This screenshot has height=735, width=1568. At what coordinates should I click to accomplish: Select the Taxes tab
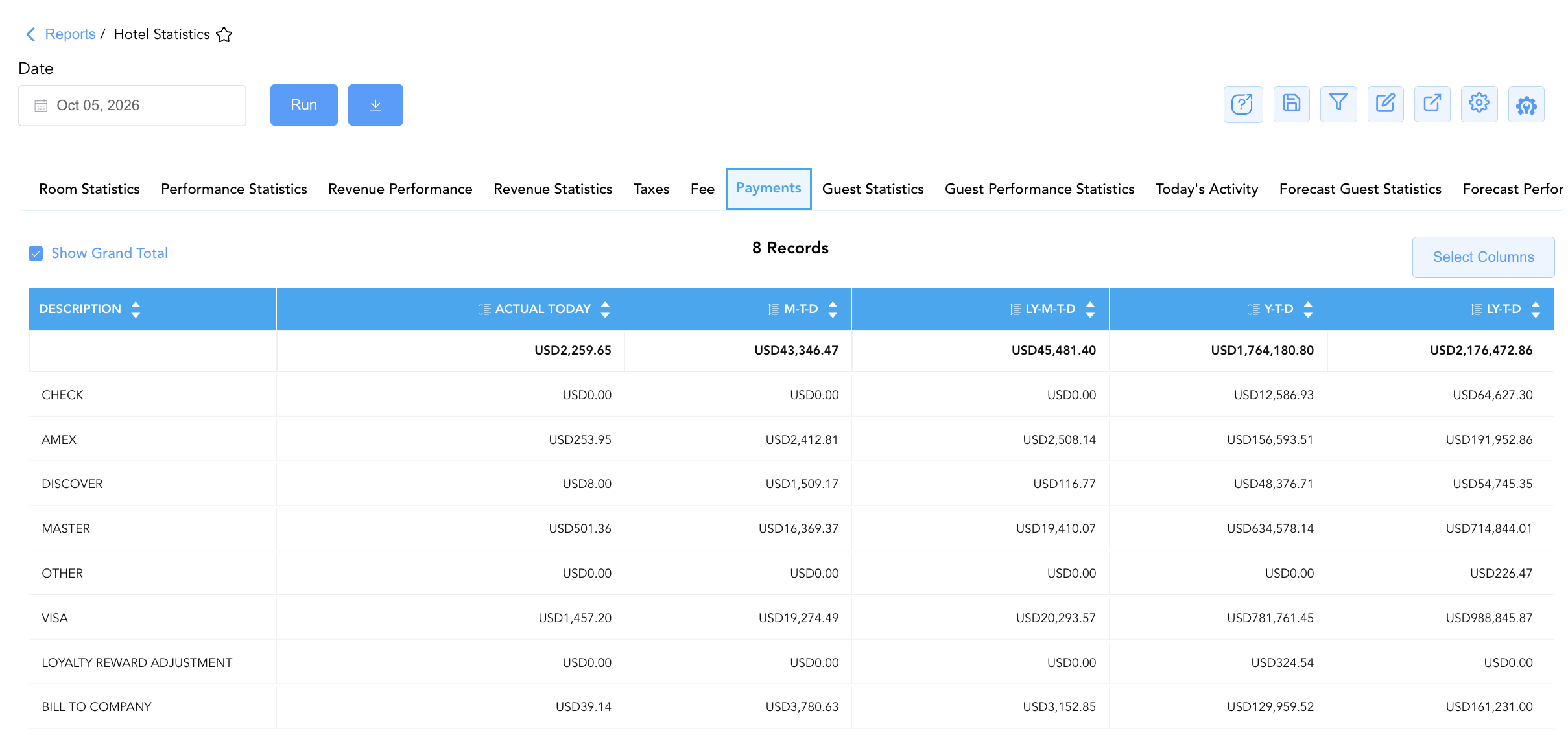click(651, 189)
